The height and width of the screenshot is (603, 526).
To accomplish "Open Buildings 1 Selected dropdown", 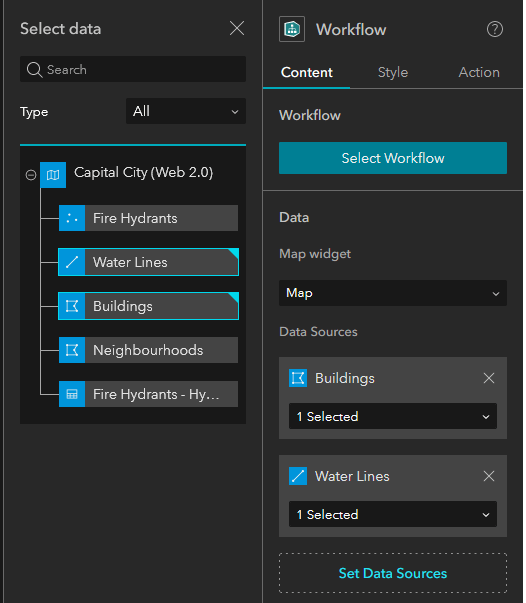I will coord(393,416).
